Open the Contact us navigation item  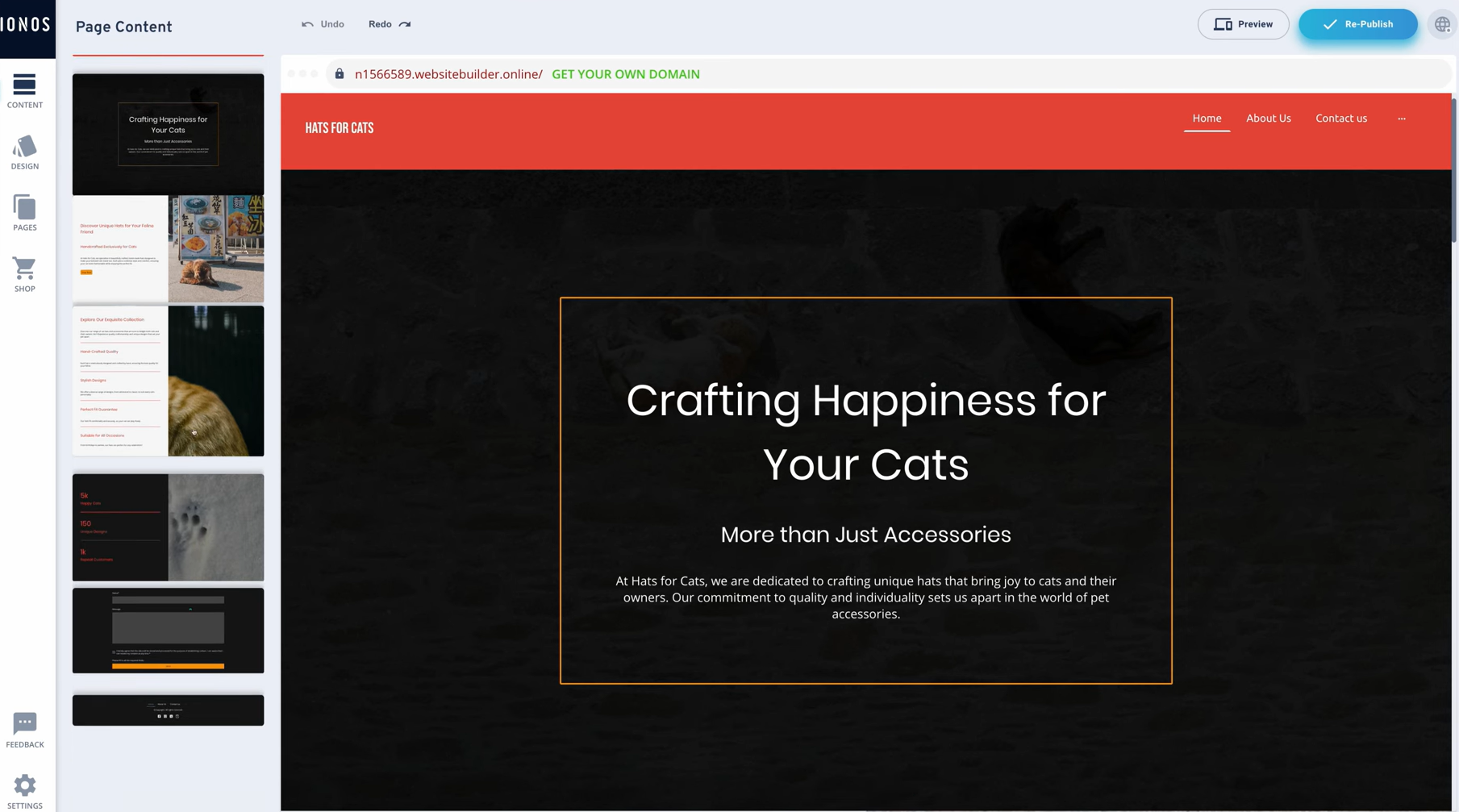(1340, 118)
